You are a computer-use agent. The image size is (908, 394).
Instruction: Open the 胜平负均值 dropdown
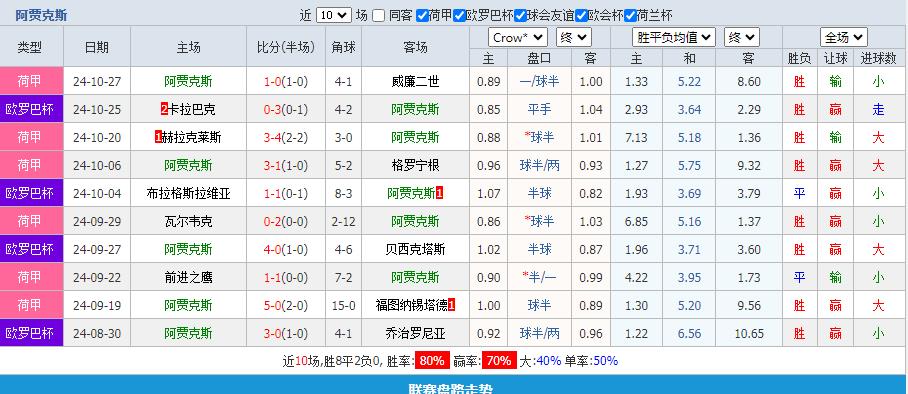pos(673,38)
